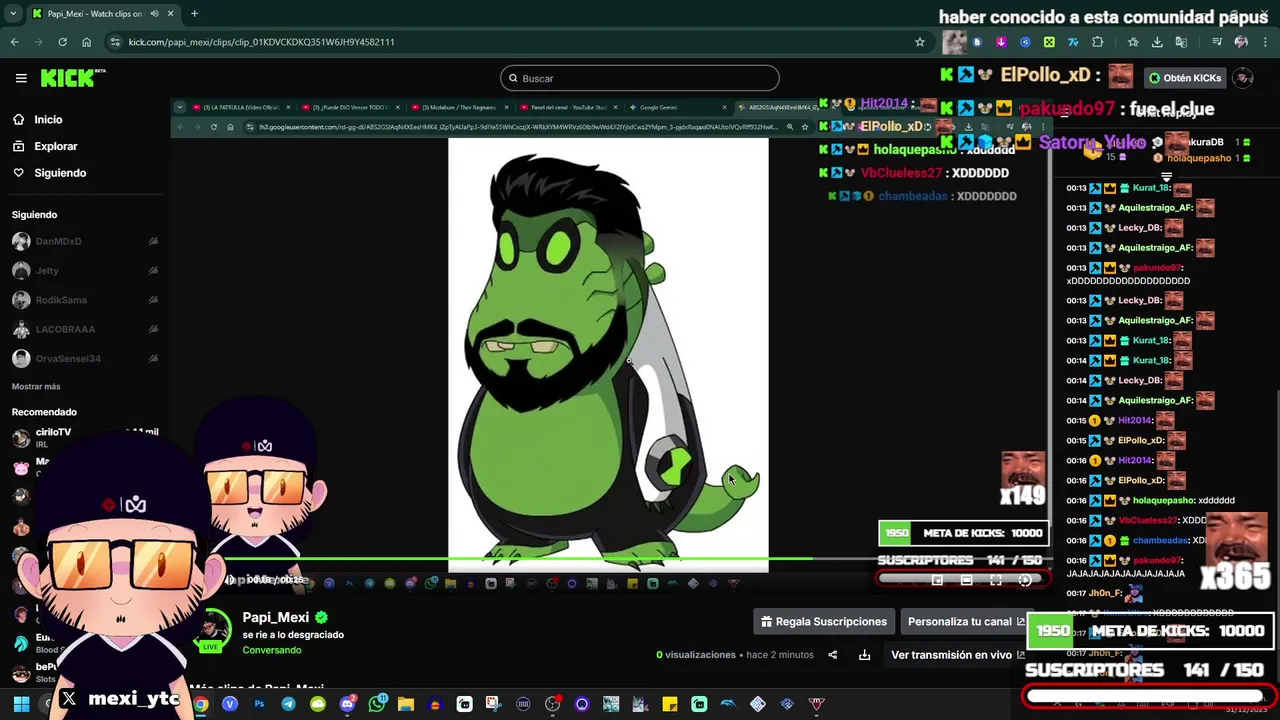Click the Conversando category link
Image resolution: width=1280 pixels, height=720 pixels.
coord(272,650)
